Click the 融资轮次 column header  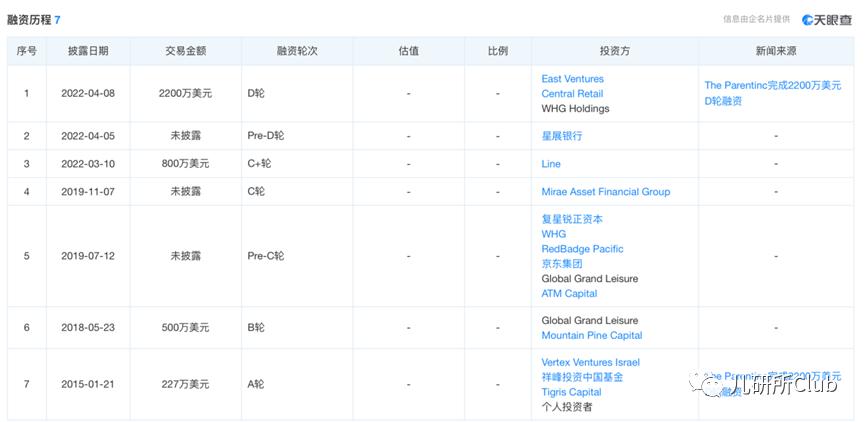point(297,51)
